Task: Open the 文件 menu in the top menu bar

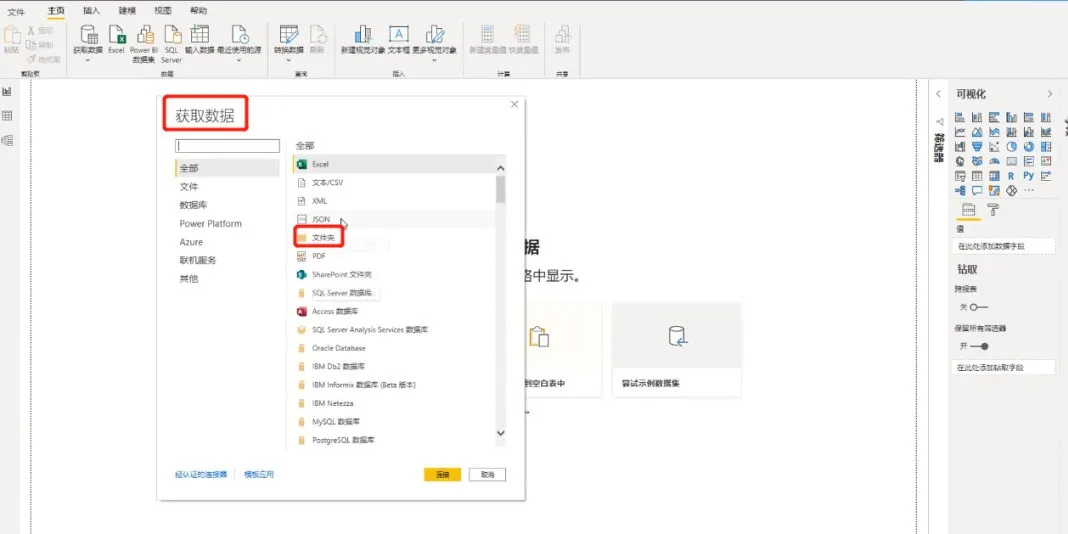Action: tap(16, 11)
